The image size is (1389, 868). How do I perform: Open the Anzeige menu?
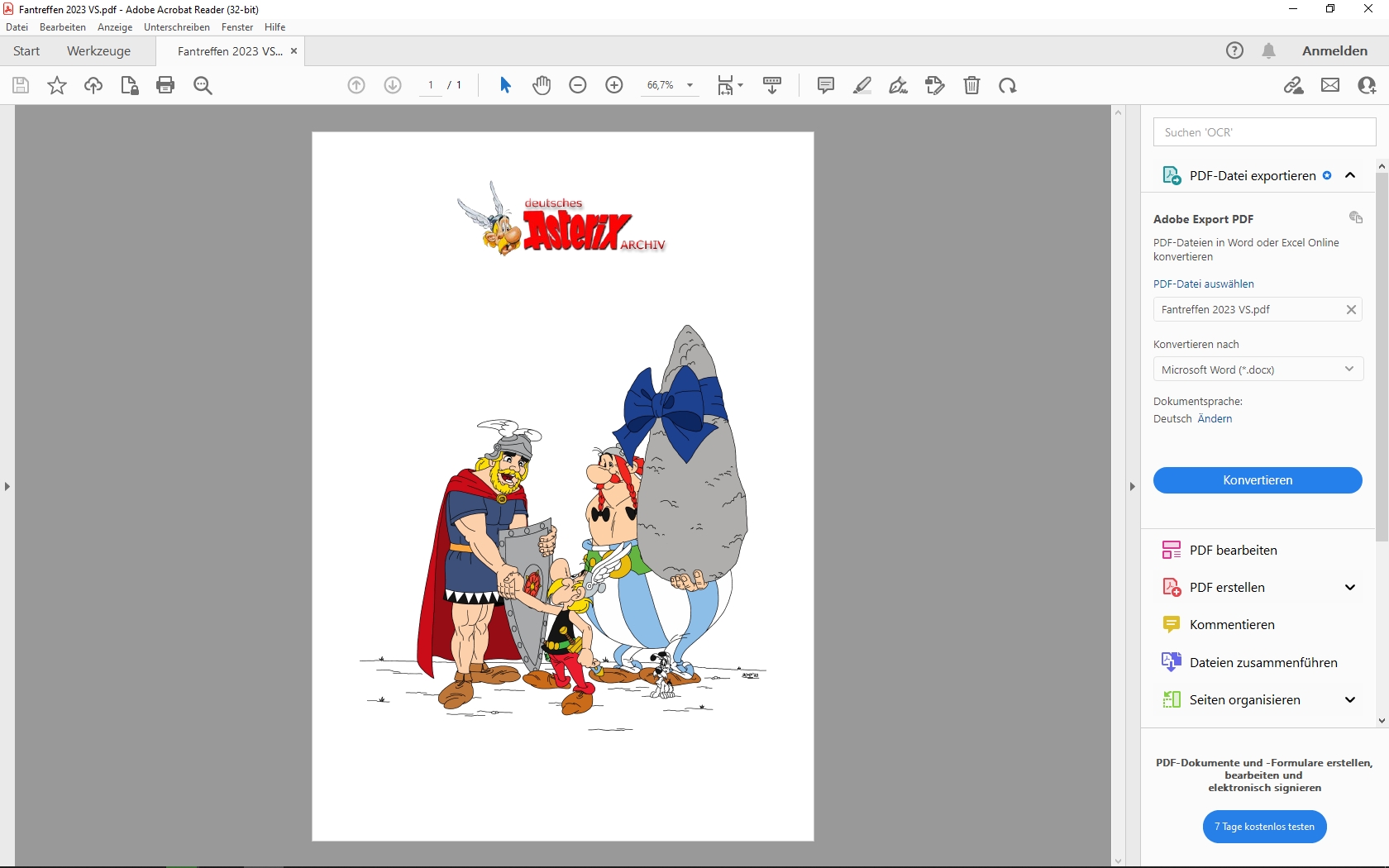[115, 27]
